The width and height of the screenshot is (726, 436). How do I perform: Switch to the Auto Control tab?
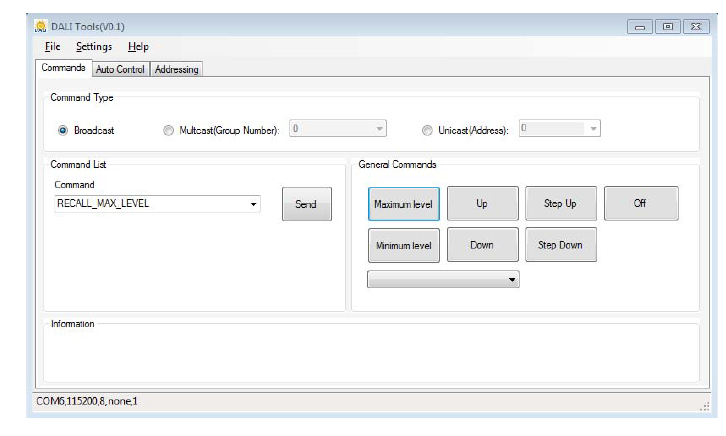[120, 69]
